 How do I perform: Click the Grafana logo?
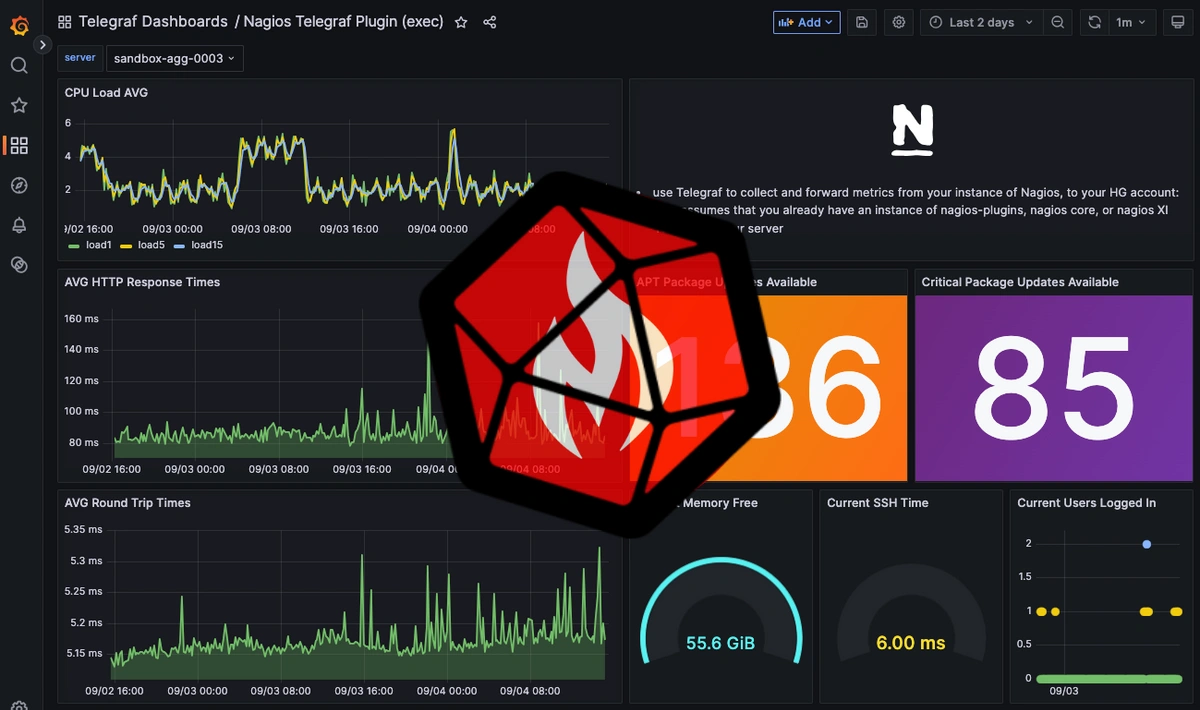click(19, 25)
